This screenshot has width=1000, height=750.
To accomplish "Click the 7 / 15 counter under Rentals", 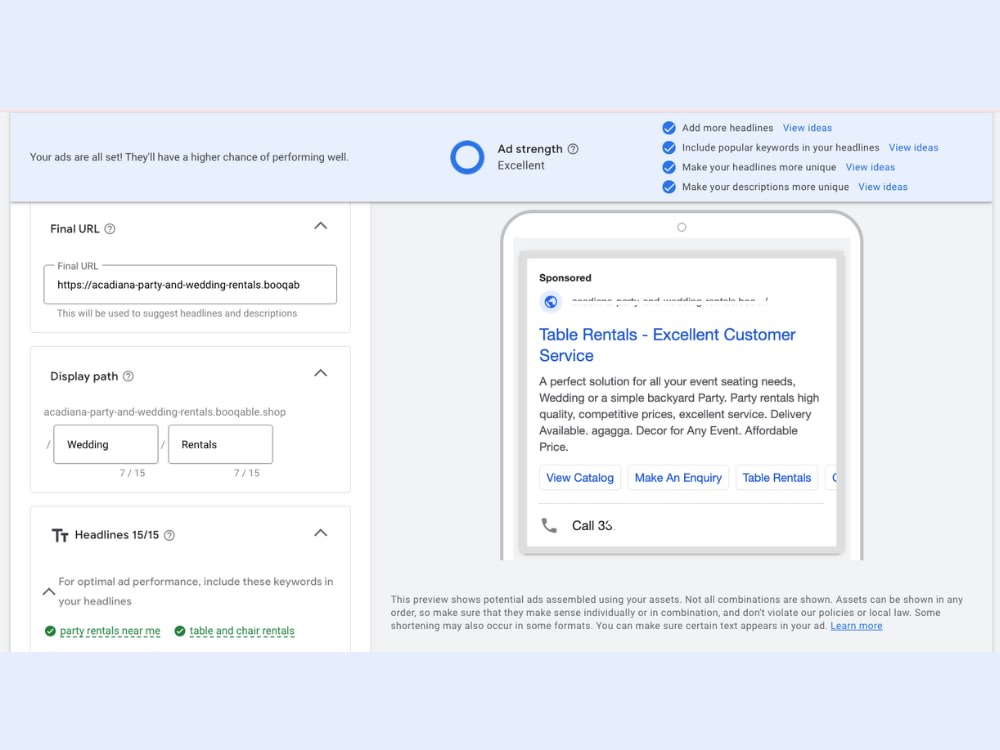I will click(246, 473).
